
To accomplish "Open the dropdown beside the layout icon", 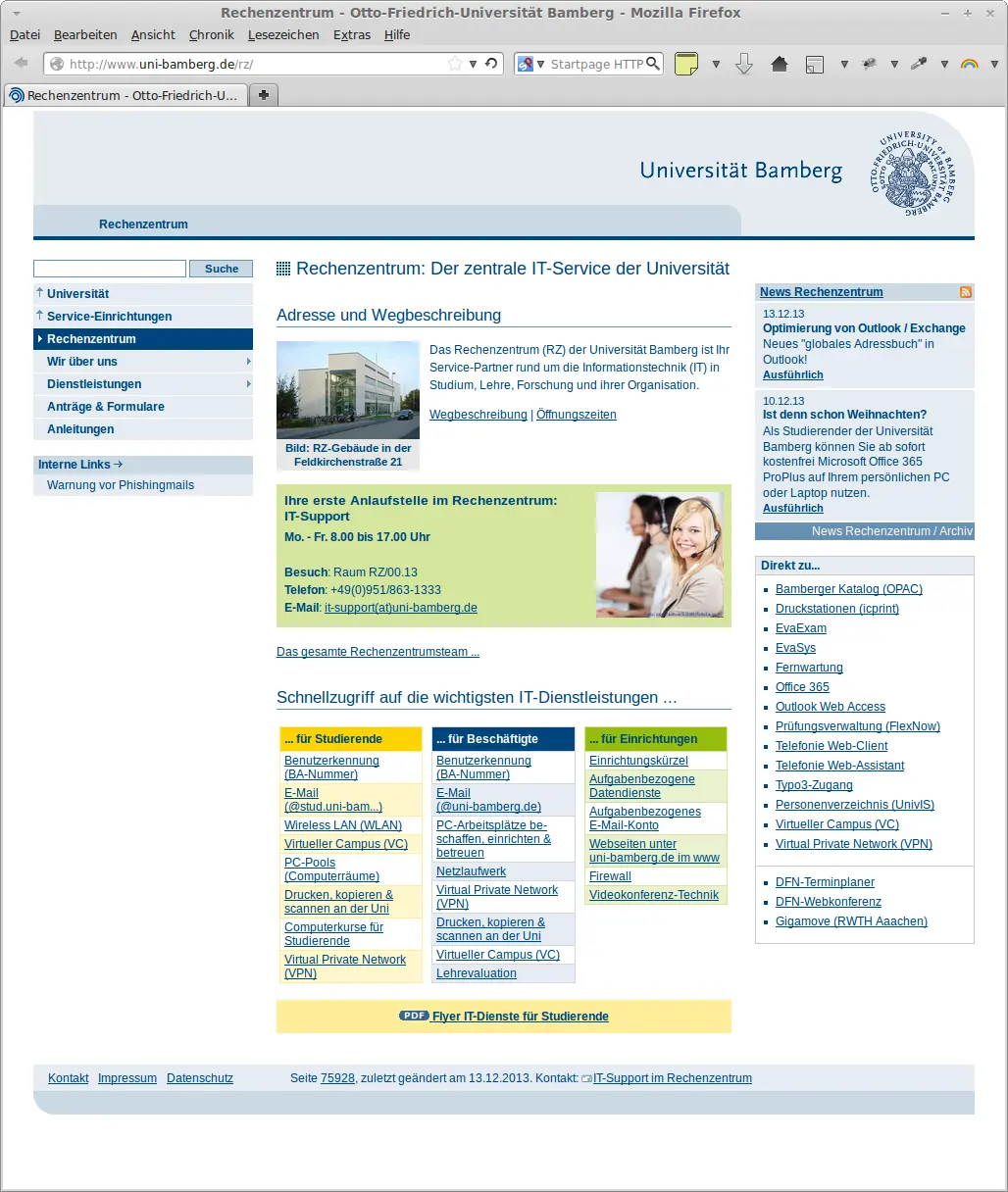I will (x=844, y=65).
